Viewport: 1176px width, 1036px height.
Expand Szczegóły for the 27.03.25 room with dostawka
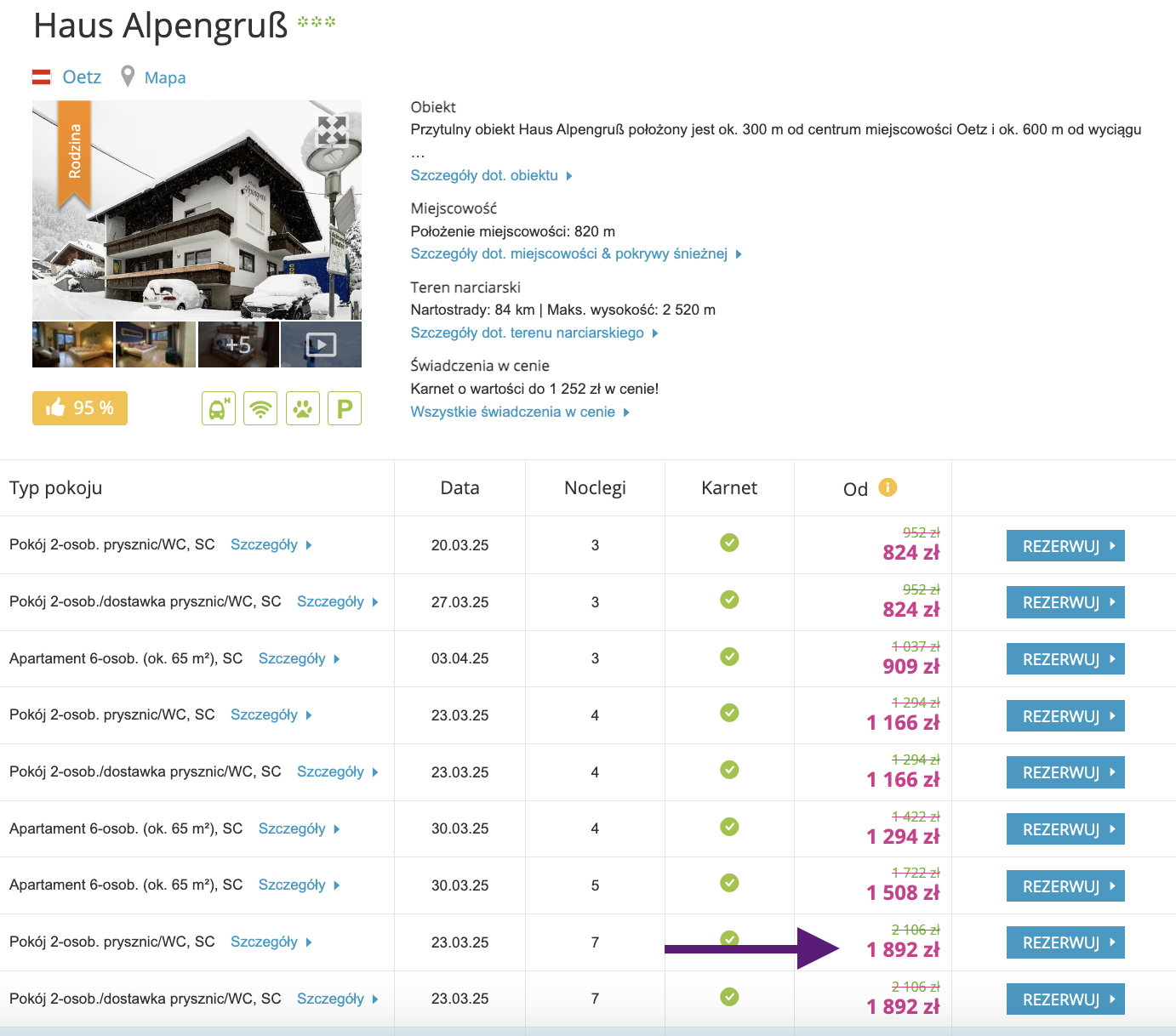pyautogui.click(x=338, y=601)
